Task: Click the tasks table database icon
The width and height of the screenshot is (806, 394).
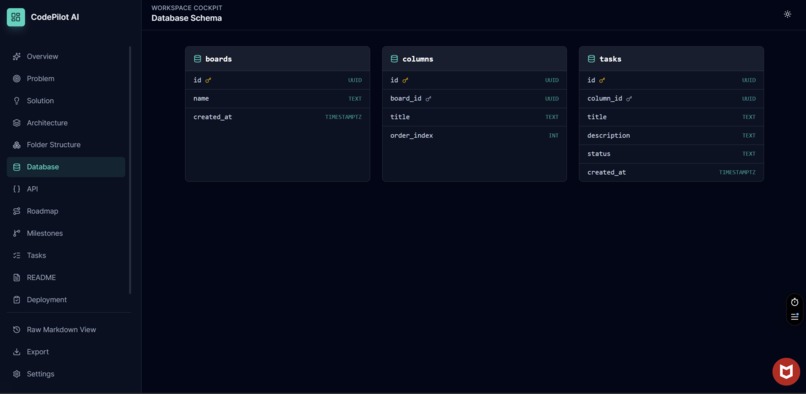Action: click(591, 59)
